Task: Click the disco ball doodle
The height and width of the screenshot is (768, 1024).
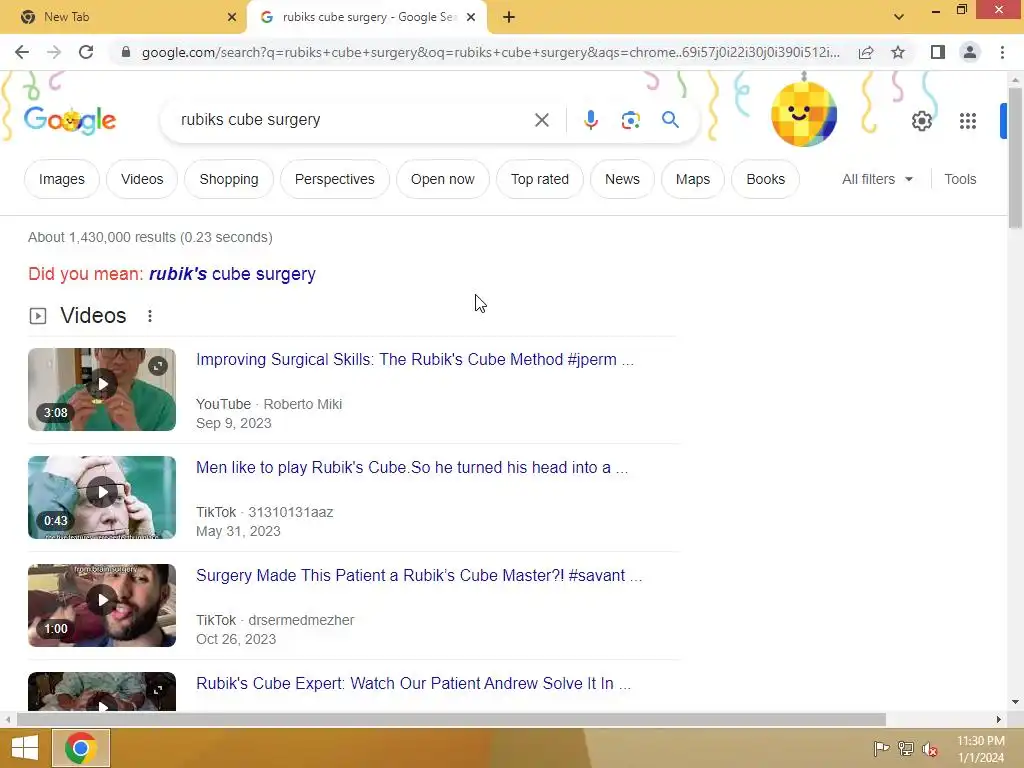Action: [804, 114]
